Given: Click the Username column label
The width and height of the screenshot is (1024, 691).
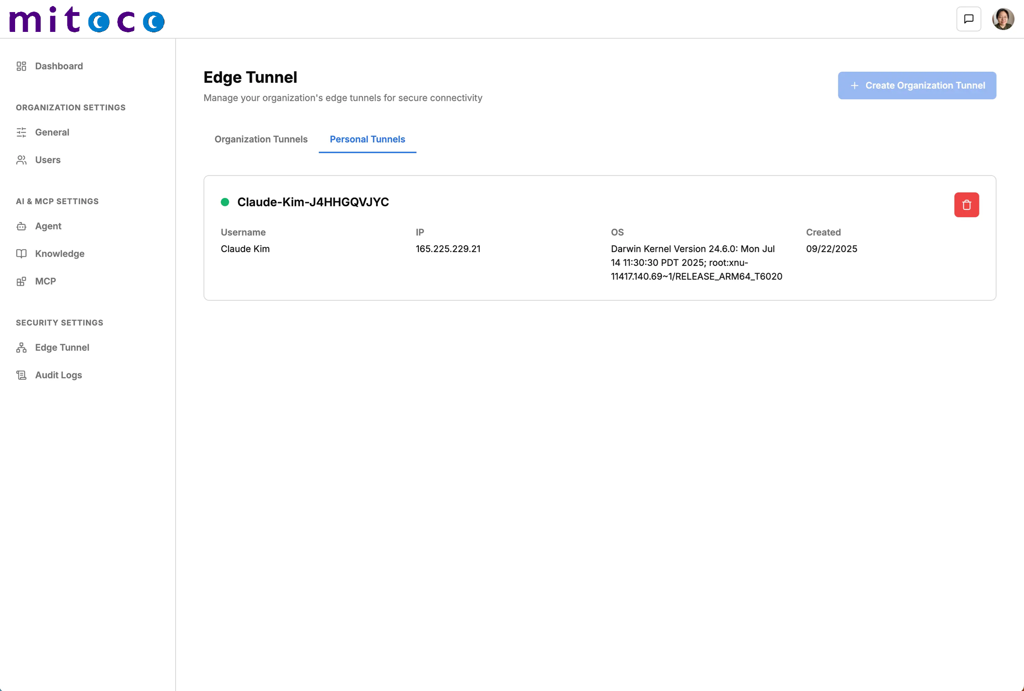Looking at the screenshot, I should 243,232.
